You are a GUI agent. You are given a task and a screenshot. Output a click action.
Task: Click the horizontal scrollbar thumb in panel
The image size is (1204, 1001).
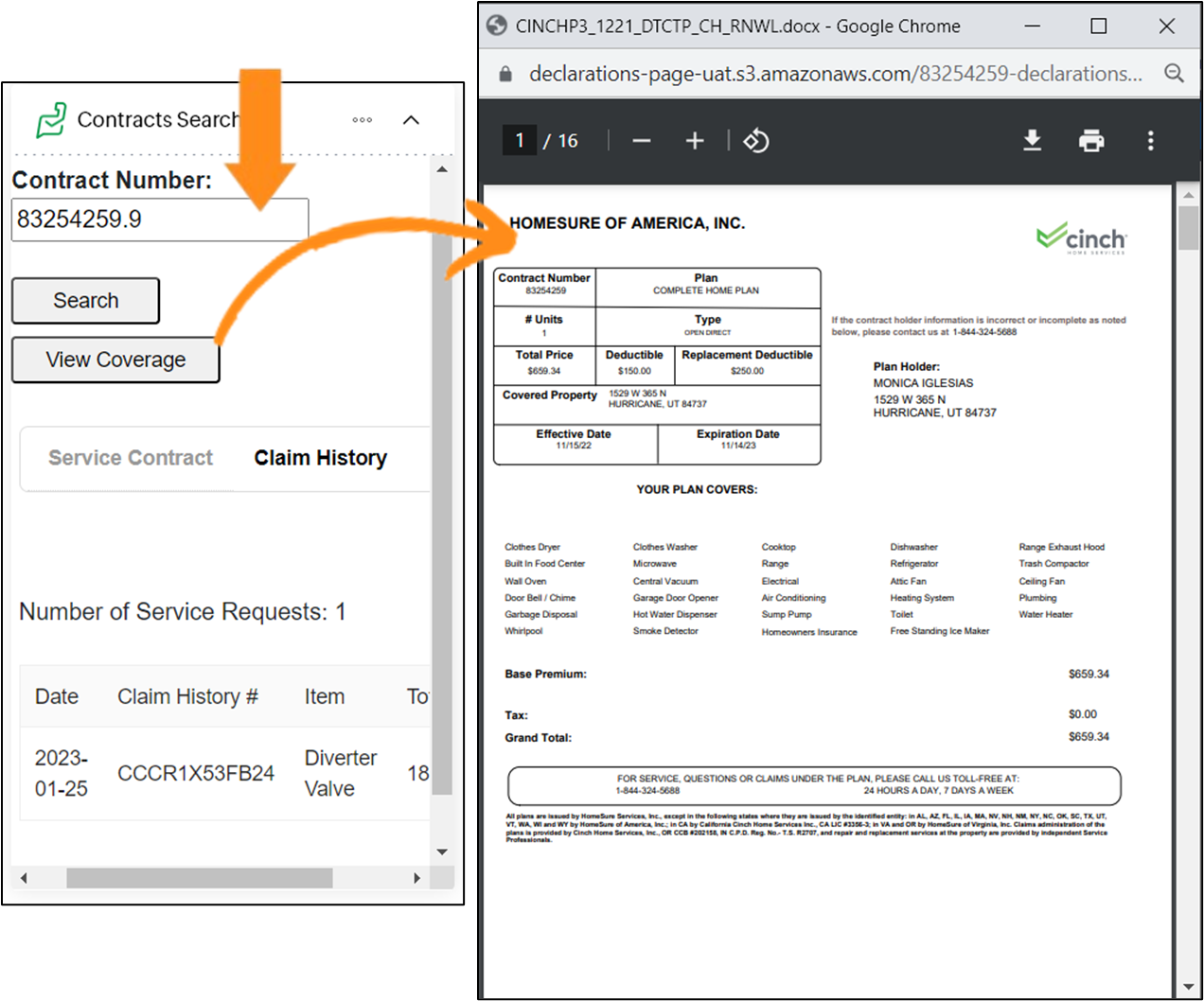pos(199,878)
